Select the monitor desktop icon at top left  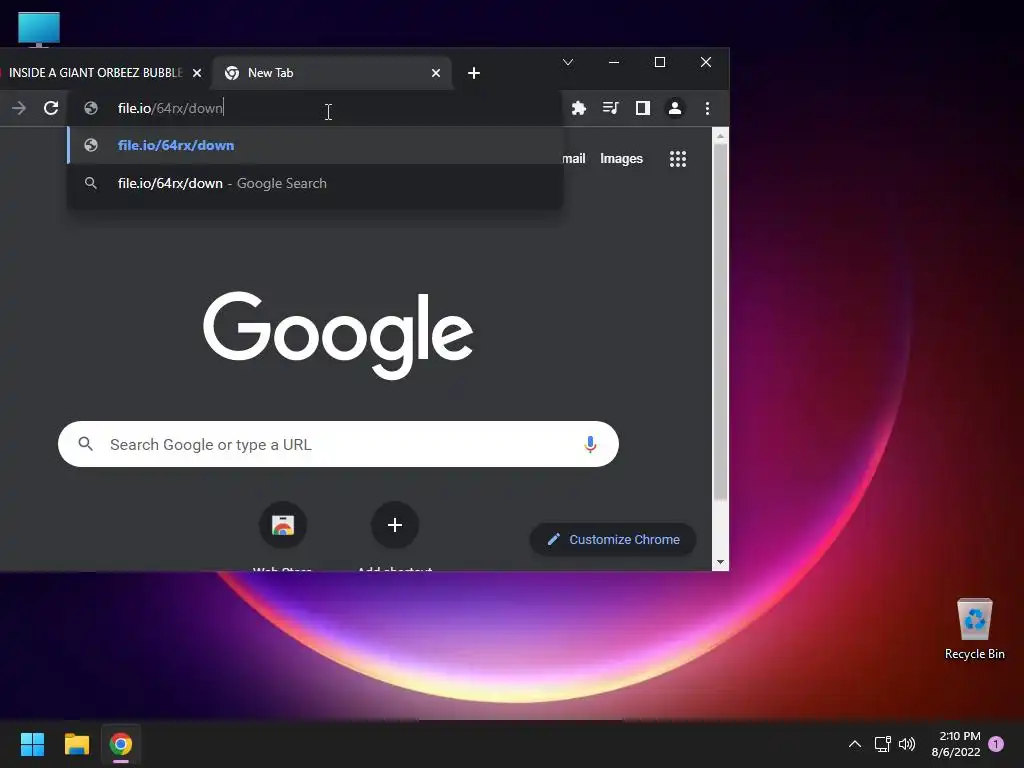pyautogui.click(x=39, y=29)
